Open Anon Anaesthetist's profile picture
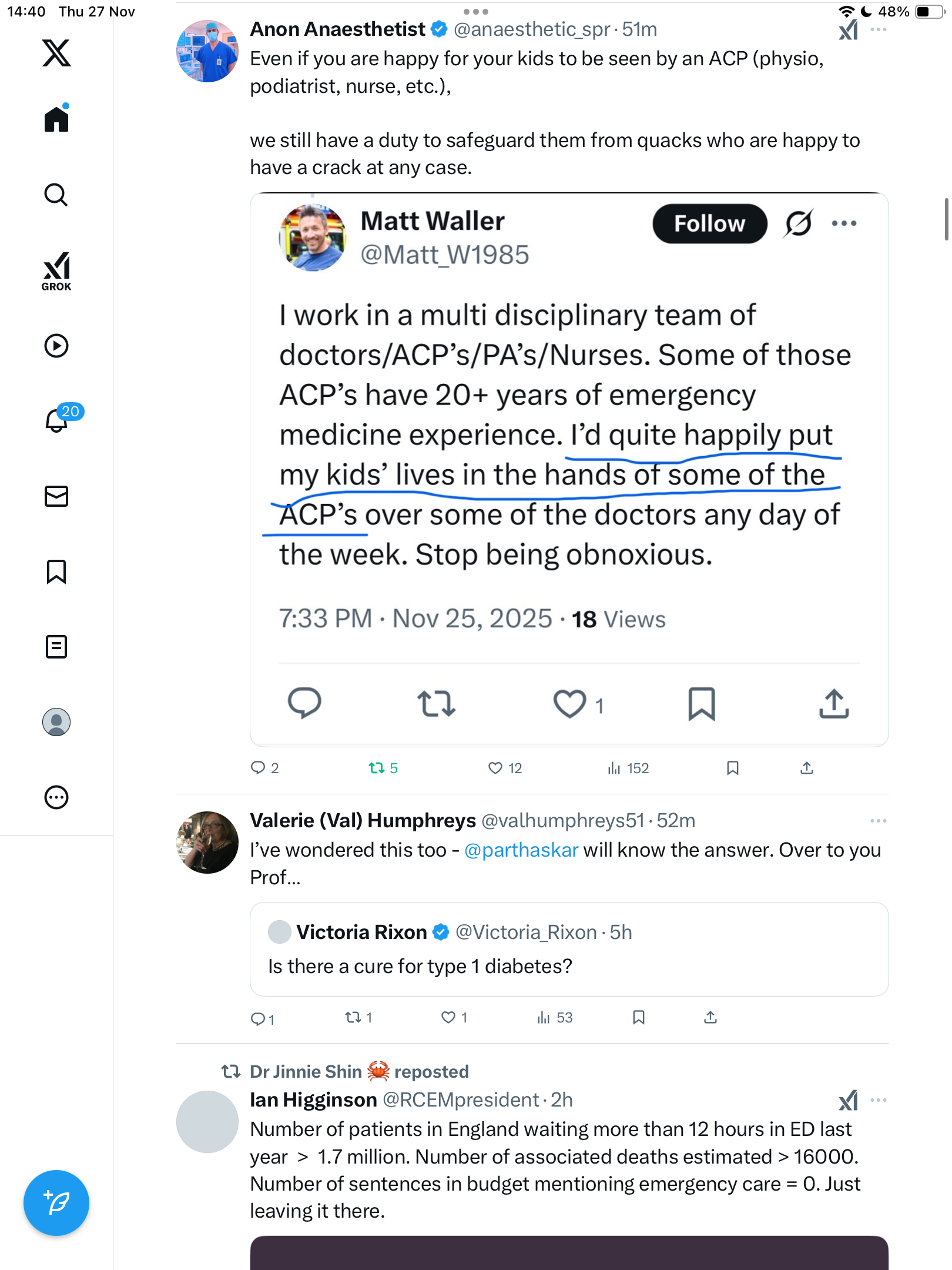Screen dimensions: 952x1270 click(x=207, y=52)
